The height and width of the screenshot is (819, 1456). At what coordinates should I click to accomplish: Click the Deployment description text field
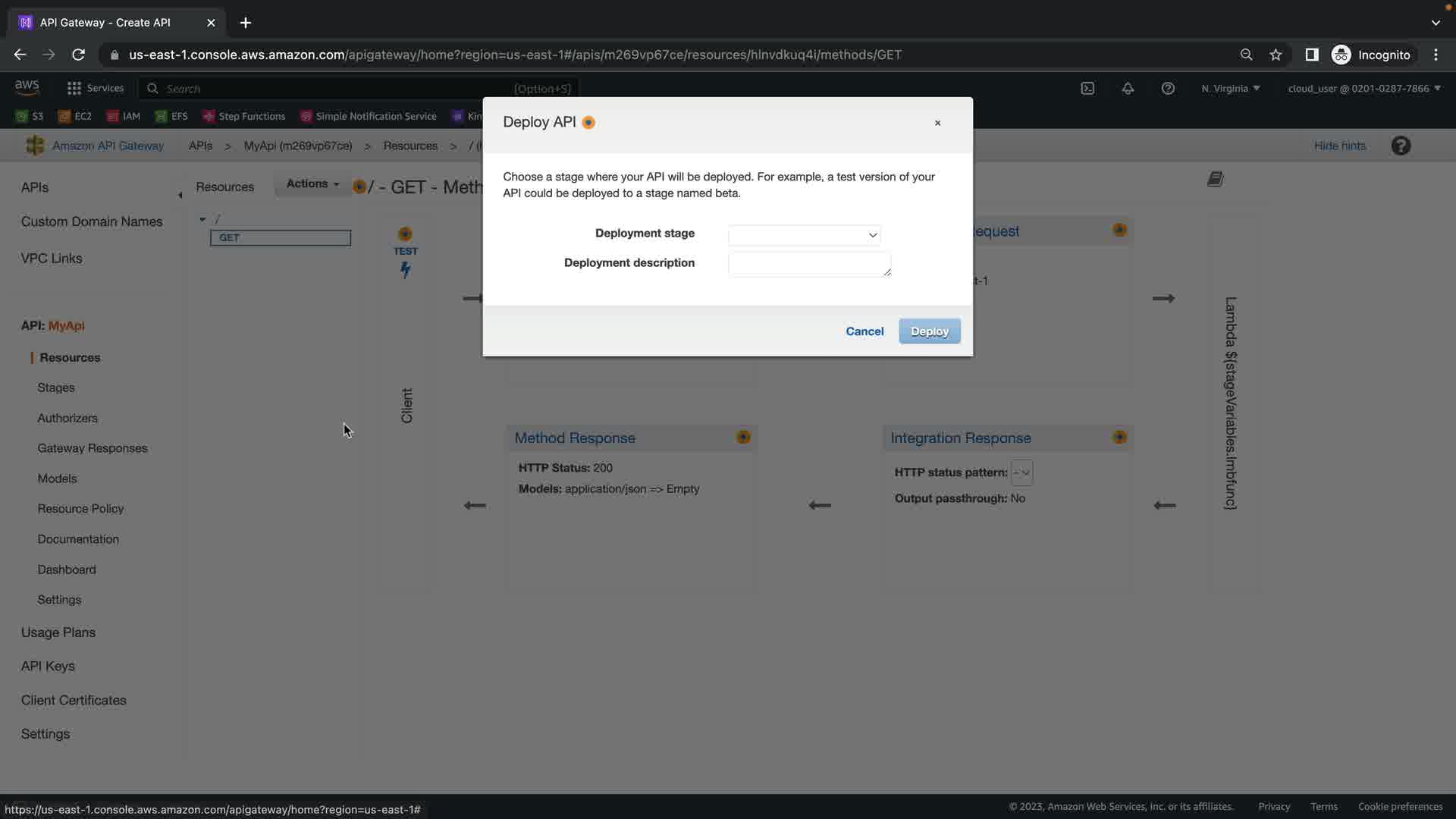click(809, 264)
